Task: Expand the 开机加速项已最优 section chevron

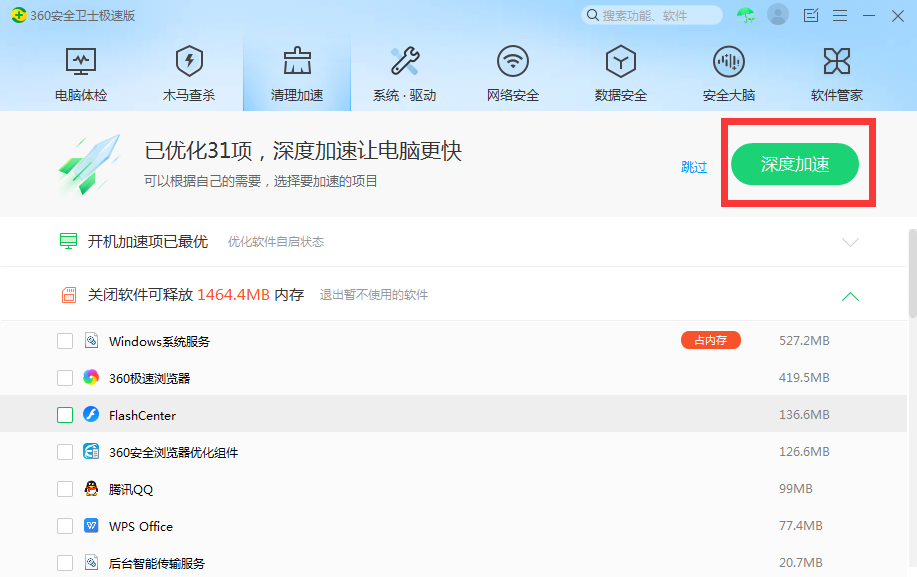Action: [850, 242]
